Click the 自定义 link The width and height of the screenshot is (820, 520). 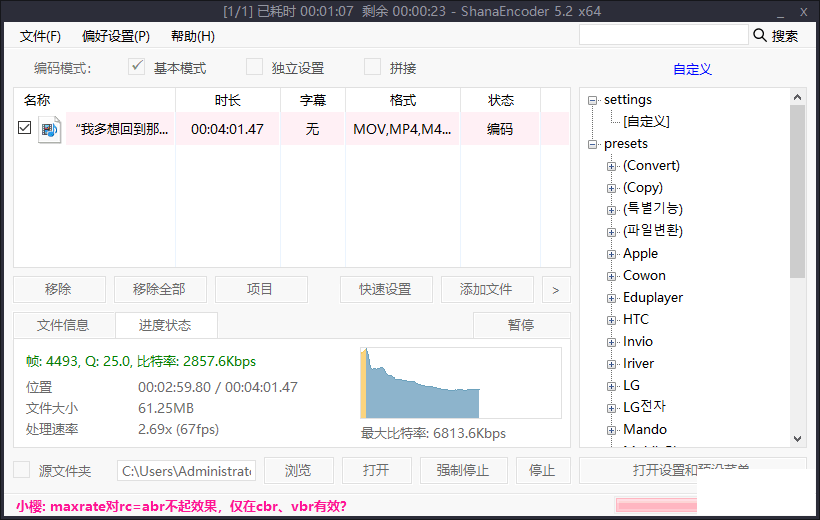coord(692,69)
